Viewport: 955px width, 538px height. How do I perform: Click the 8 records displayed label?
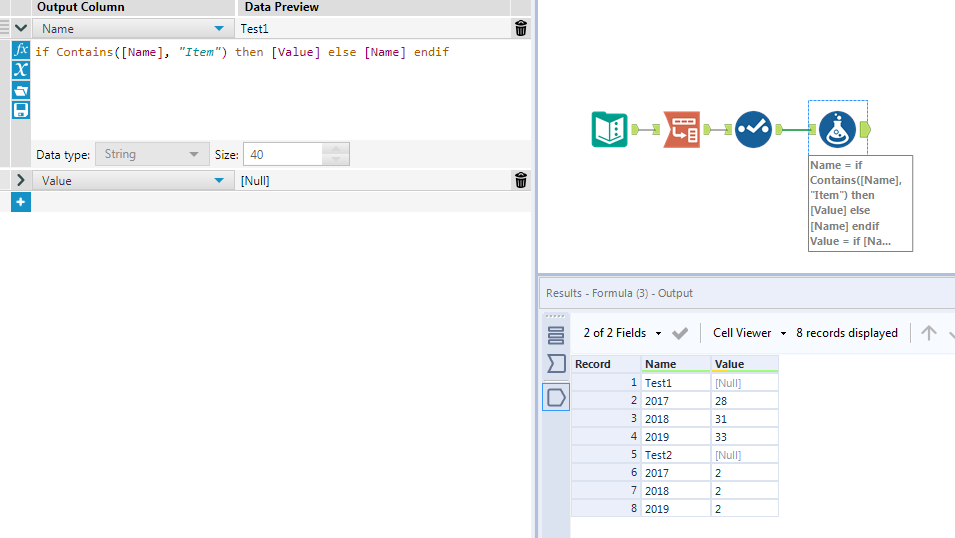tap(847, 333)
